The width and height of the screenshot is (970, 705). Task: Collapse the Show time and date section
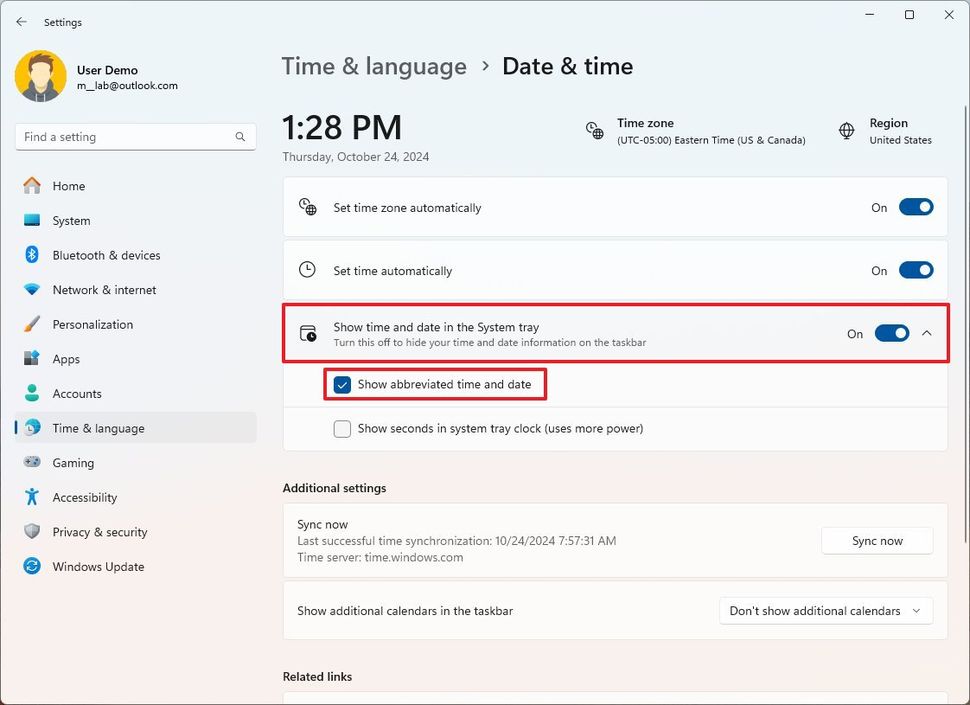926,333
